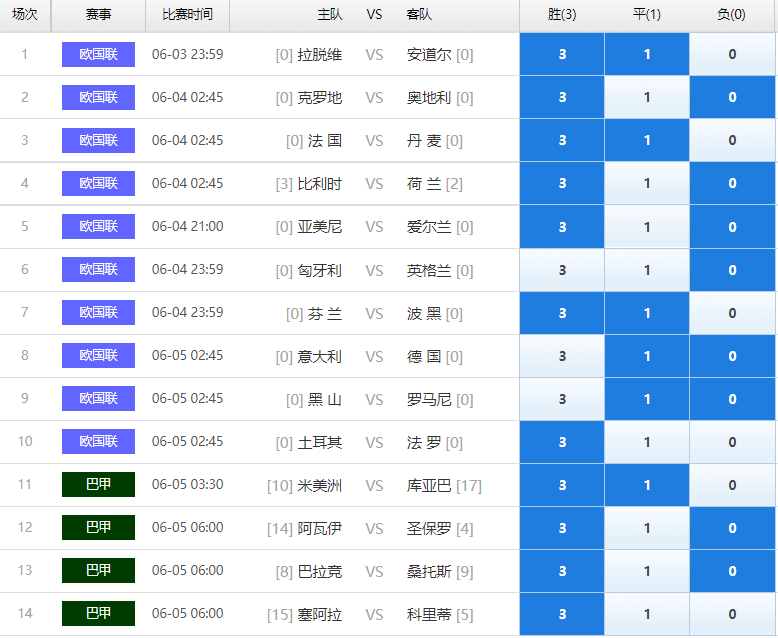778x638 pixels.
Task: Toggle win (3) for 法国 vs 丹麦
Action: 562,140
